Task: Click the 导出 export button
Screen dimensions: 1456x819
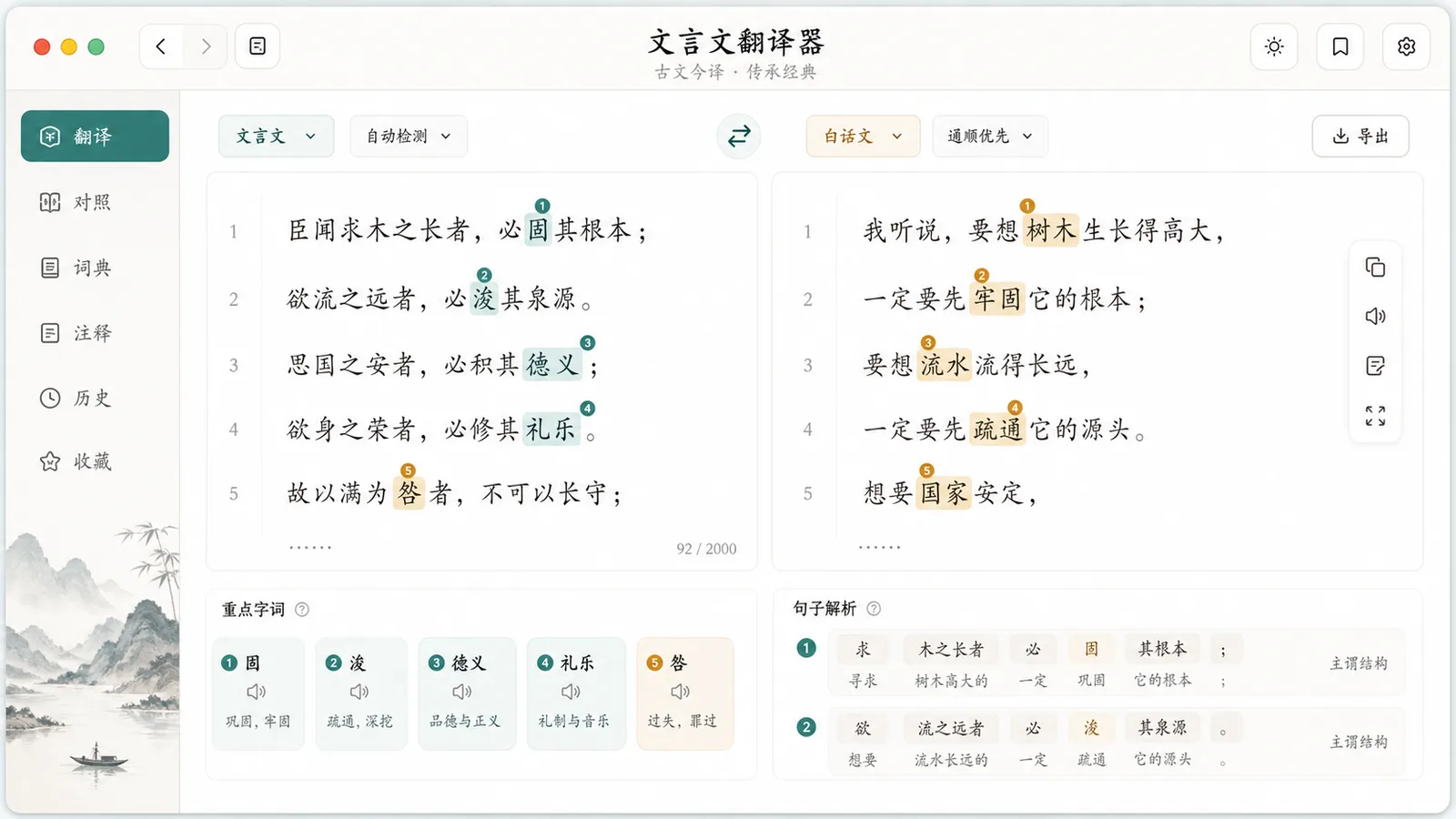Action: click(1360, 136)
